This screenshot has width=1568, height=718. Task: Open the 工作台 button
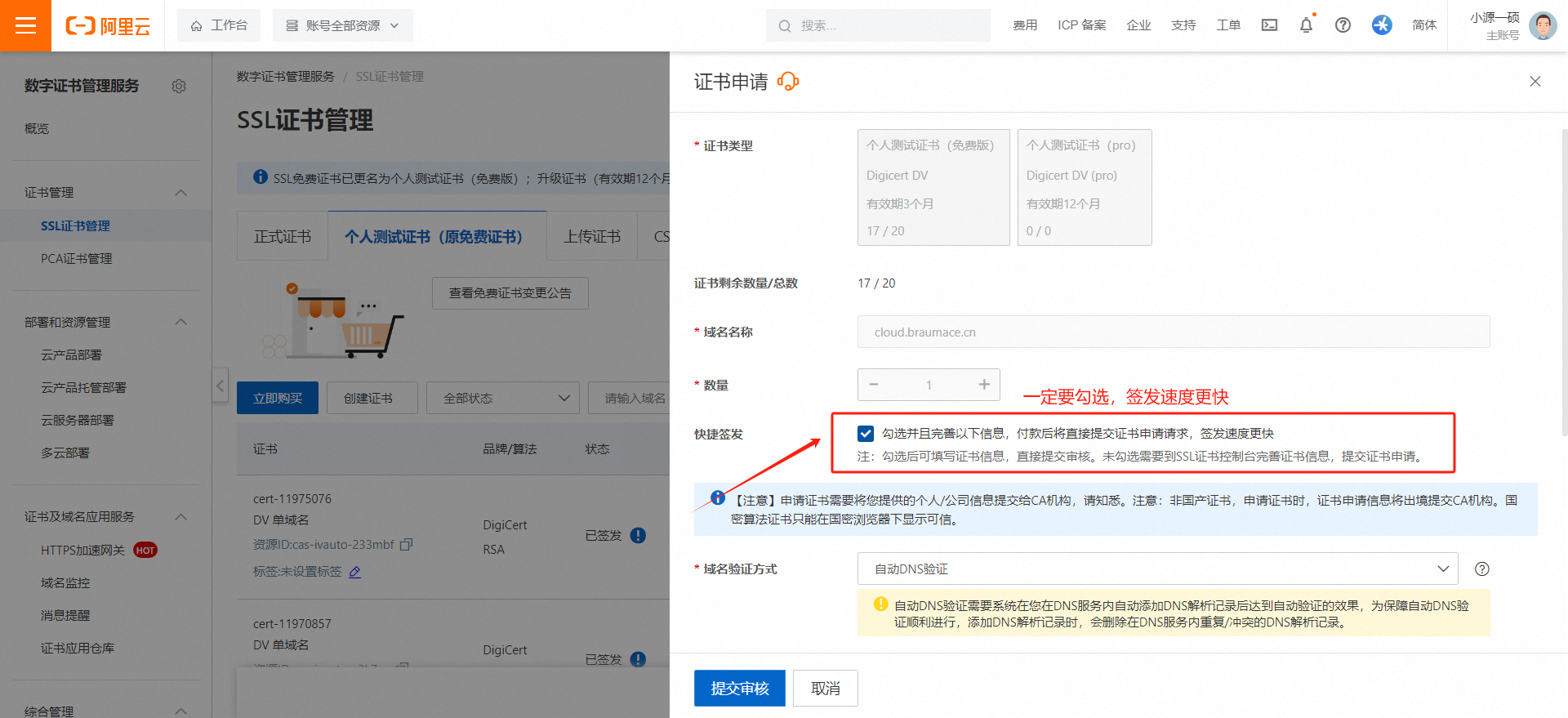point(219,25)
